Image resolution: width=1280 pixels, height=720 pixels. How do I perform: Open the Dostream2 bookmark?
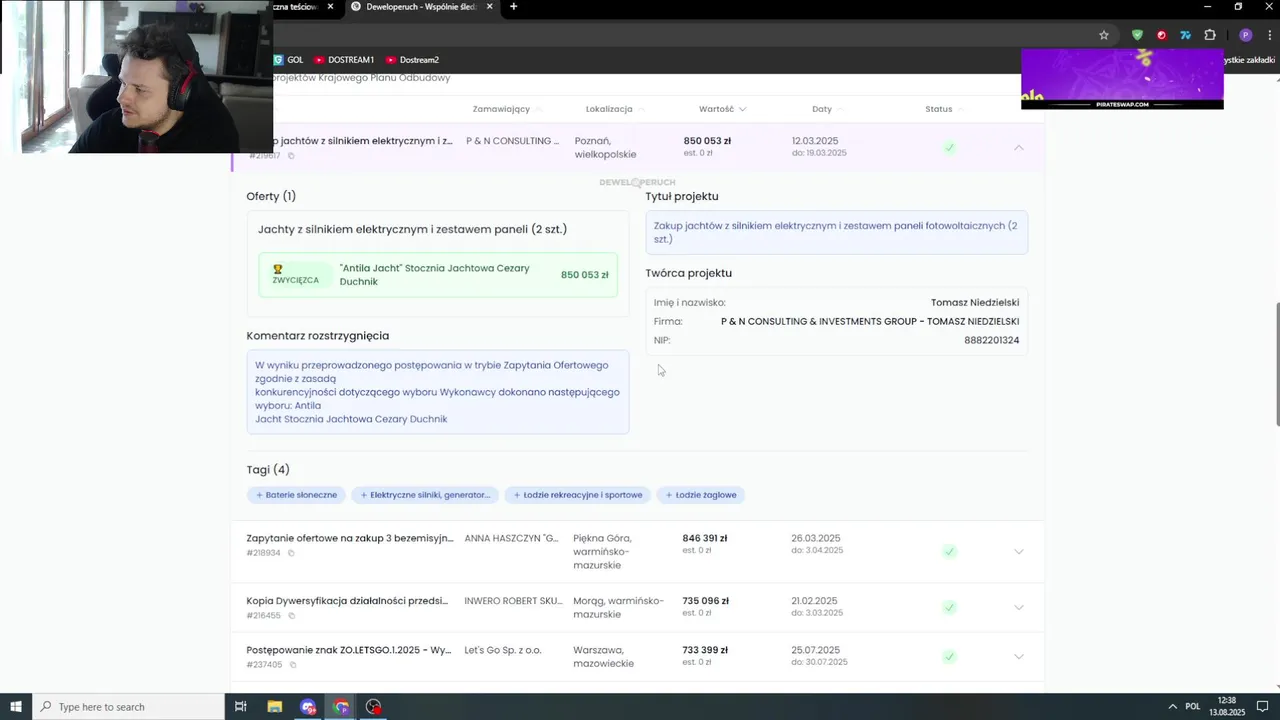click(x=412, y=60)
